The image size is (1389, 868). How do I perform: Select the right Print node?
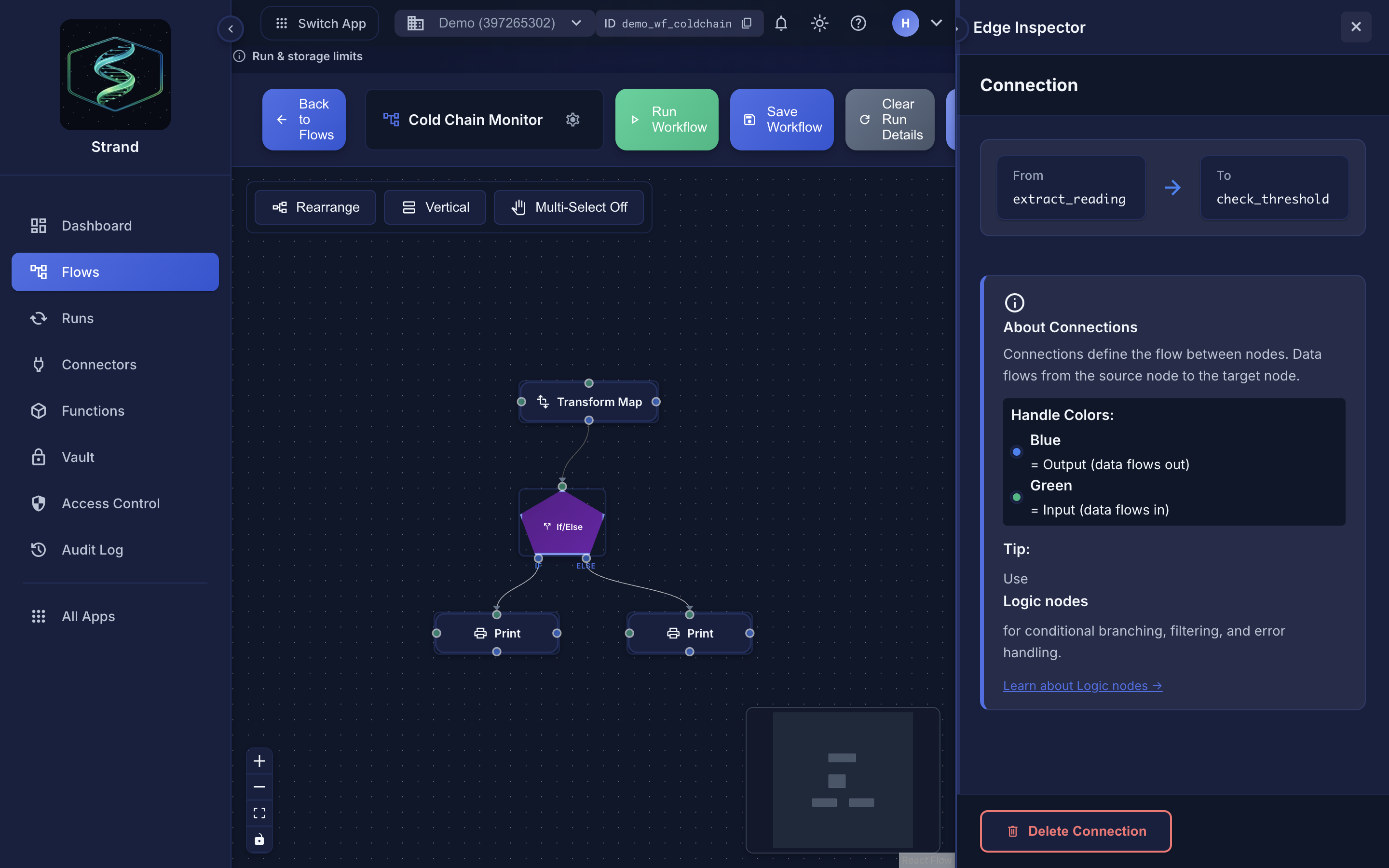tap(690, 633)
